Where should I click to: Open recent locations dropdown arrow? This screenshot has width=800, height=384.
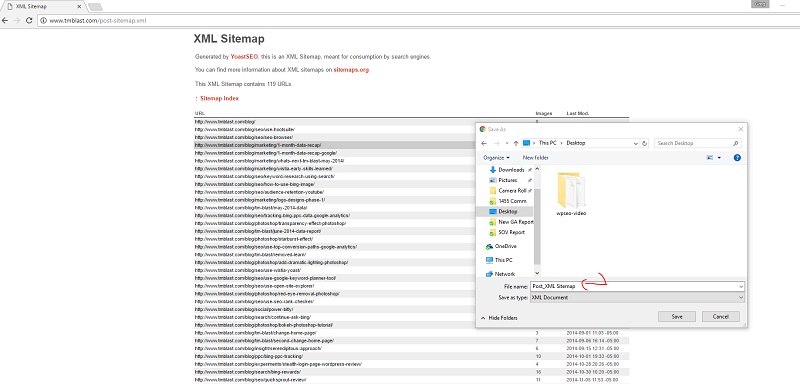point(507,144)
